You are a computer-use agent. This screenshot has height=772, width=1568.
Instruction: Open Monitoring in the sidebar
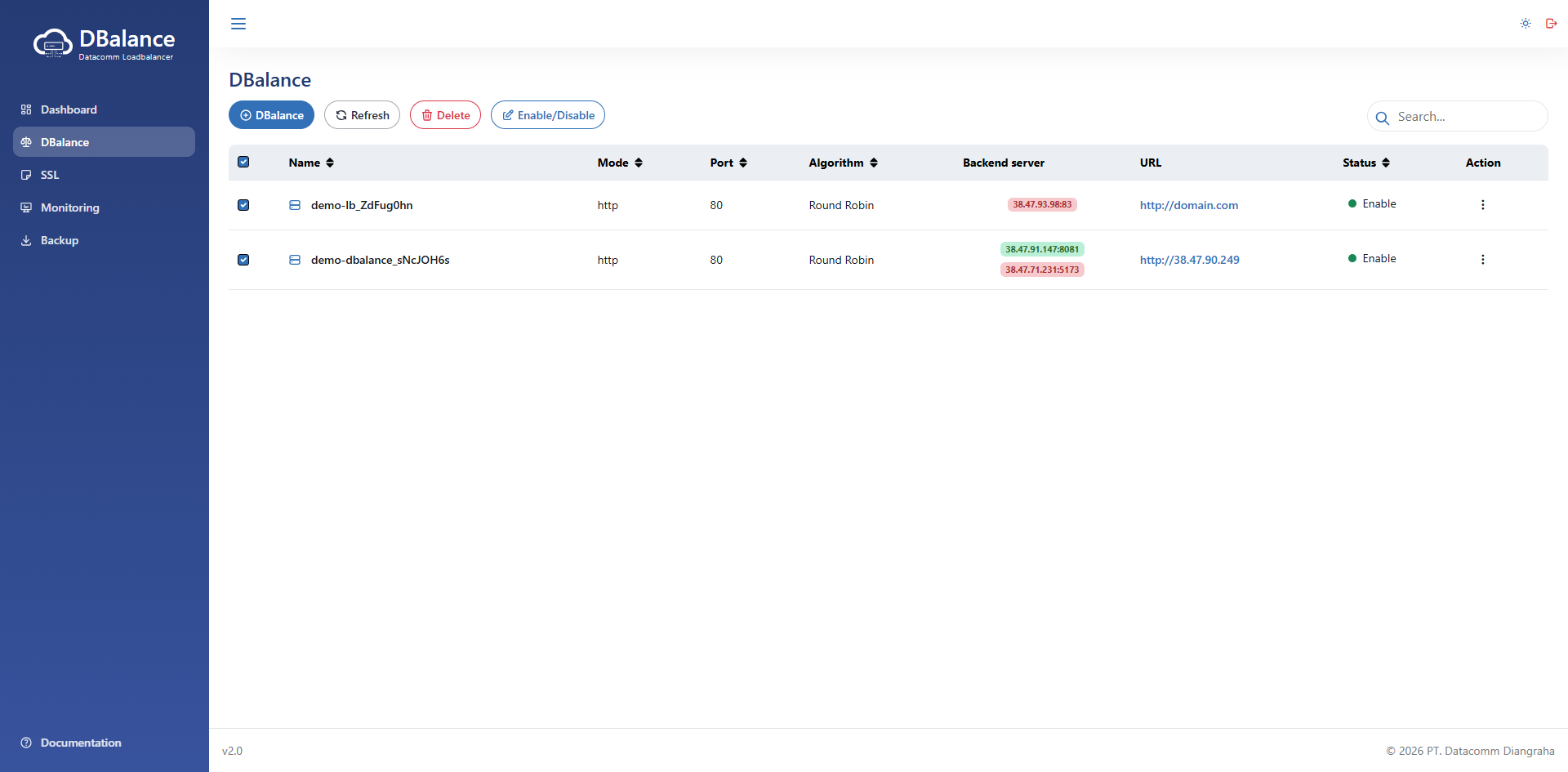point(70,208)
